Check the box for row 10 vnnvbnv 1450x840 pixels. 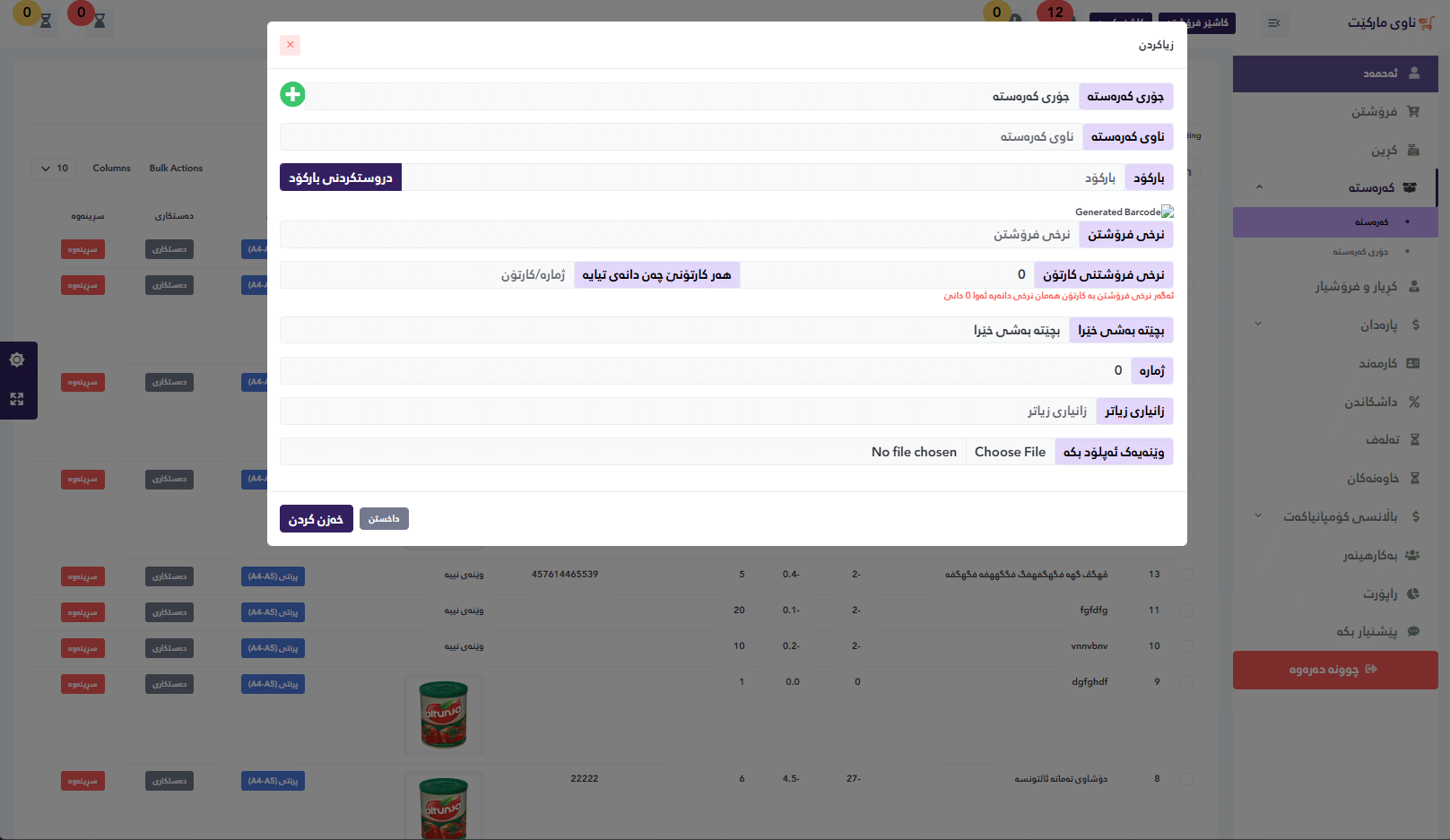click(x=1186, y=645)
